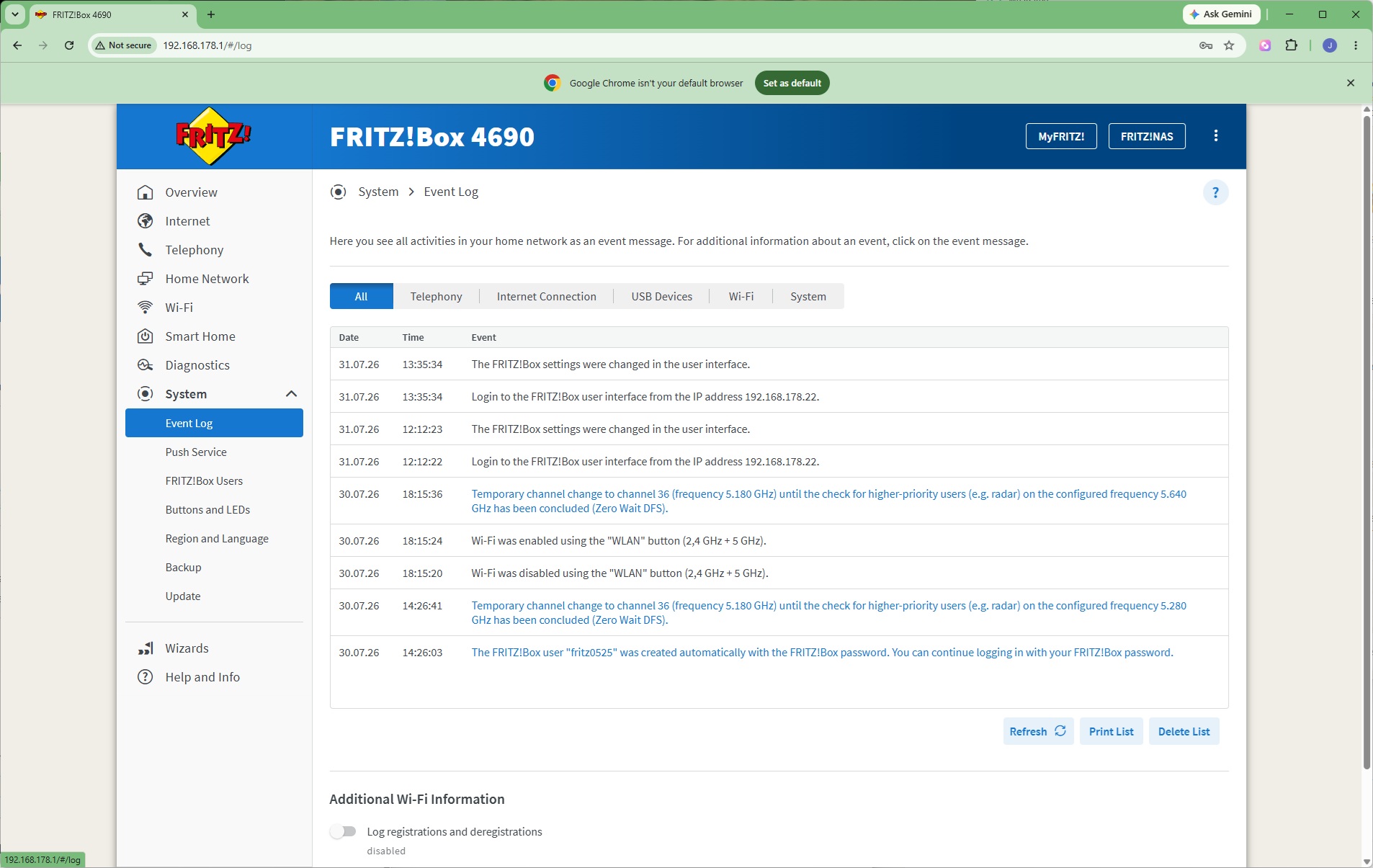The width and height of the screenshot is (1373, 868).
Task: Switch to the System log tab
Action: (808, 296)
